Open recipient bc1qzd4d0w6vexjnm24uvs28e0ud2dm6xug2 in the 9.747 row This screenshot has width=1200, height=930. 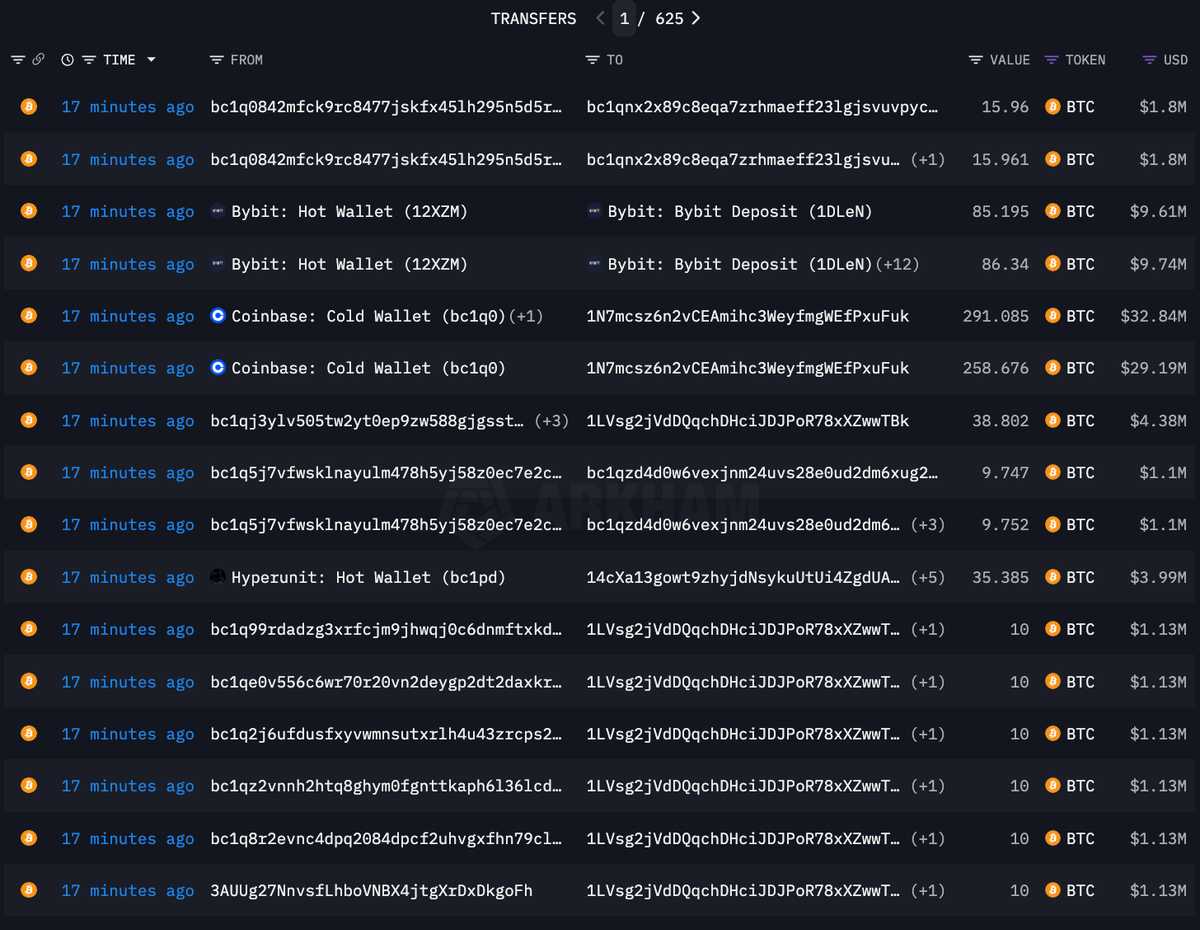[x=763, y=472]
